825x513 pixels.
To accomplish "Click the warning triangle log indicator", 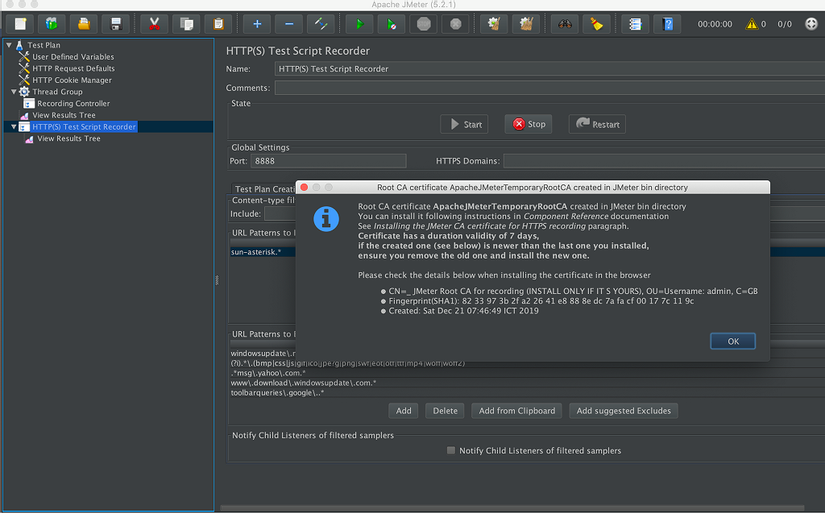I will pos(751,24).
